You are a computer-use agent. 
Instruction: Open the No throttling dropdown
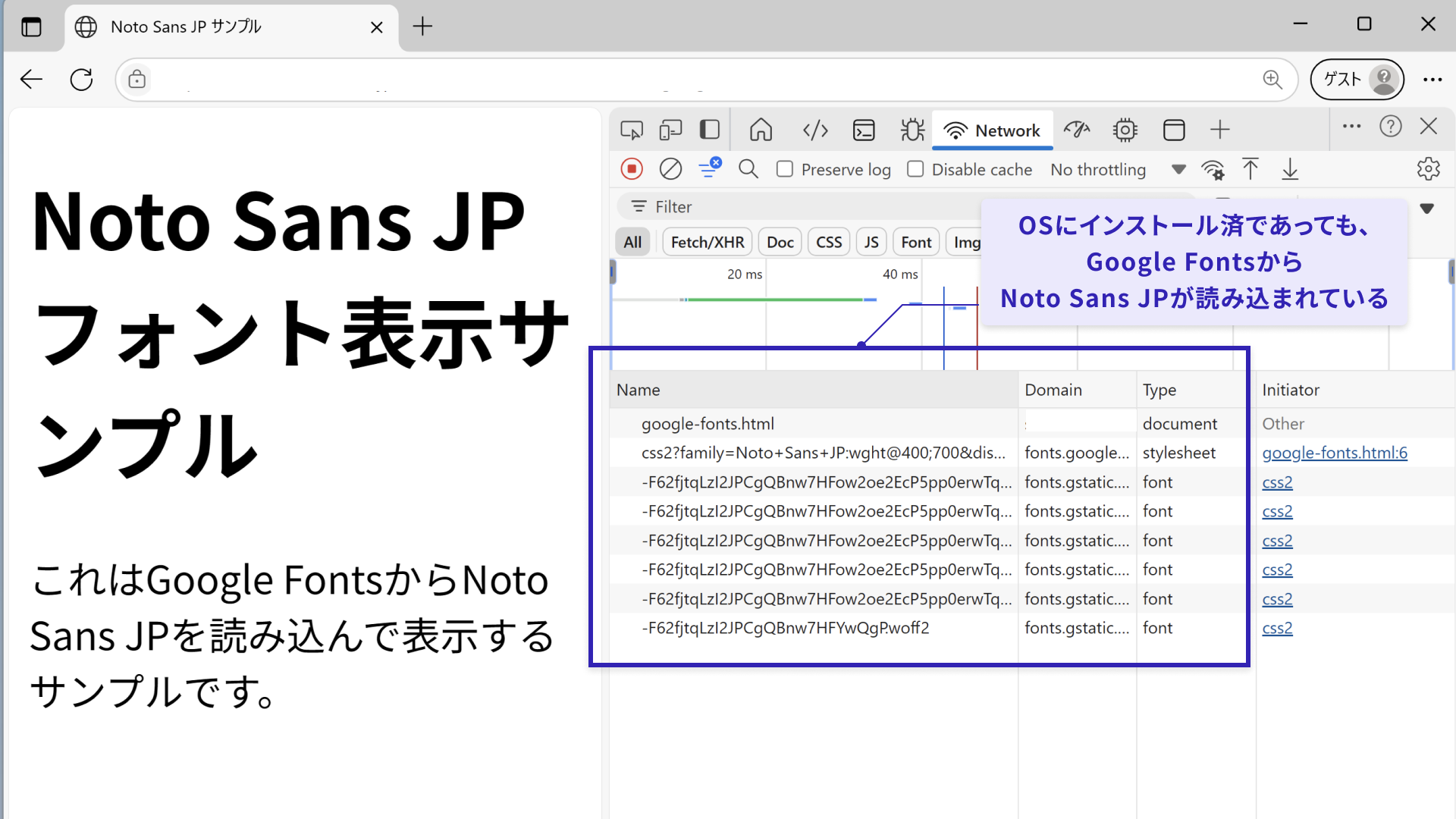tap(1118, 170)
